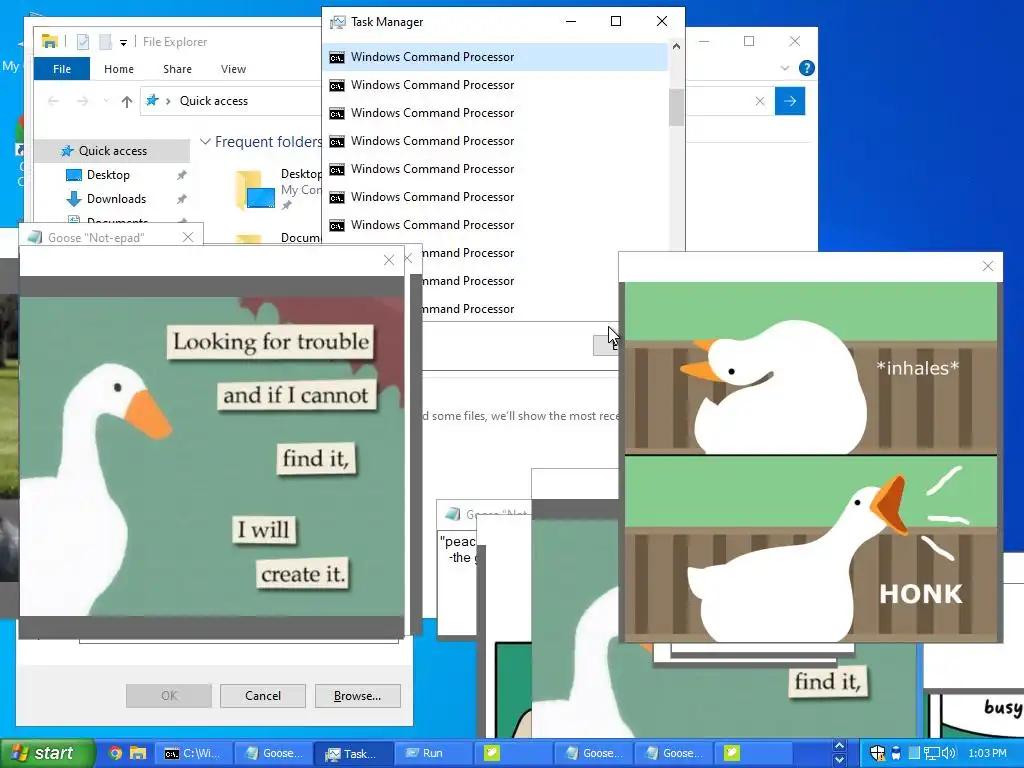Open the Windows start button
Screen dimensions: 1024x768
(46, 753)
